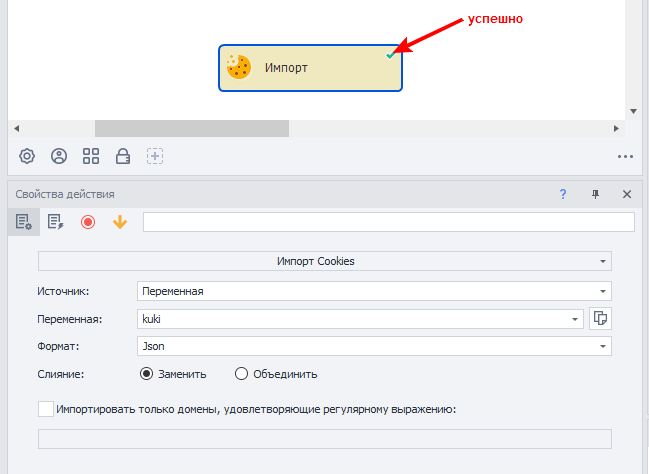The image size is (649, 474).
Task: Open the profile user icon
Action: pos(59,156)
